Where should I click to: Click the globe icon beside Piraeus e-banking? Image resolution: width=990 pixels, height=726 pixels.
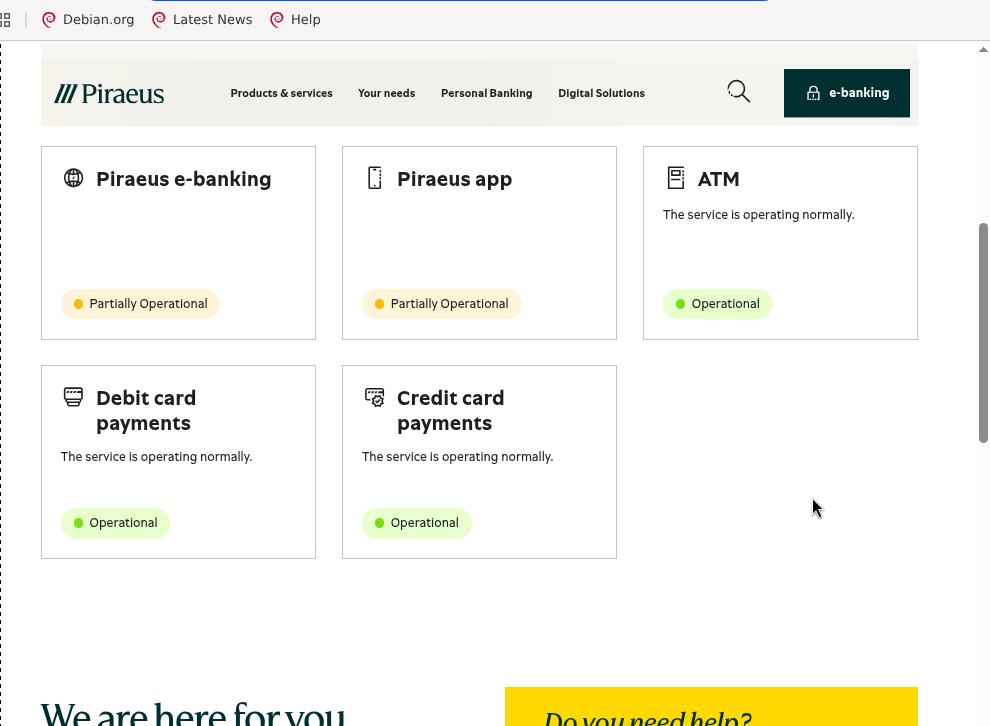73,178
